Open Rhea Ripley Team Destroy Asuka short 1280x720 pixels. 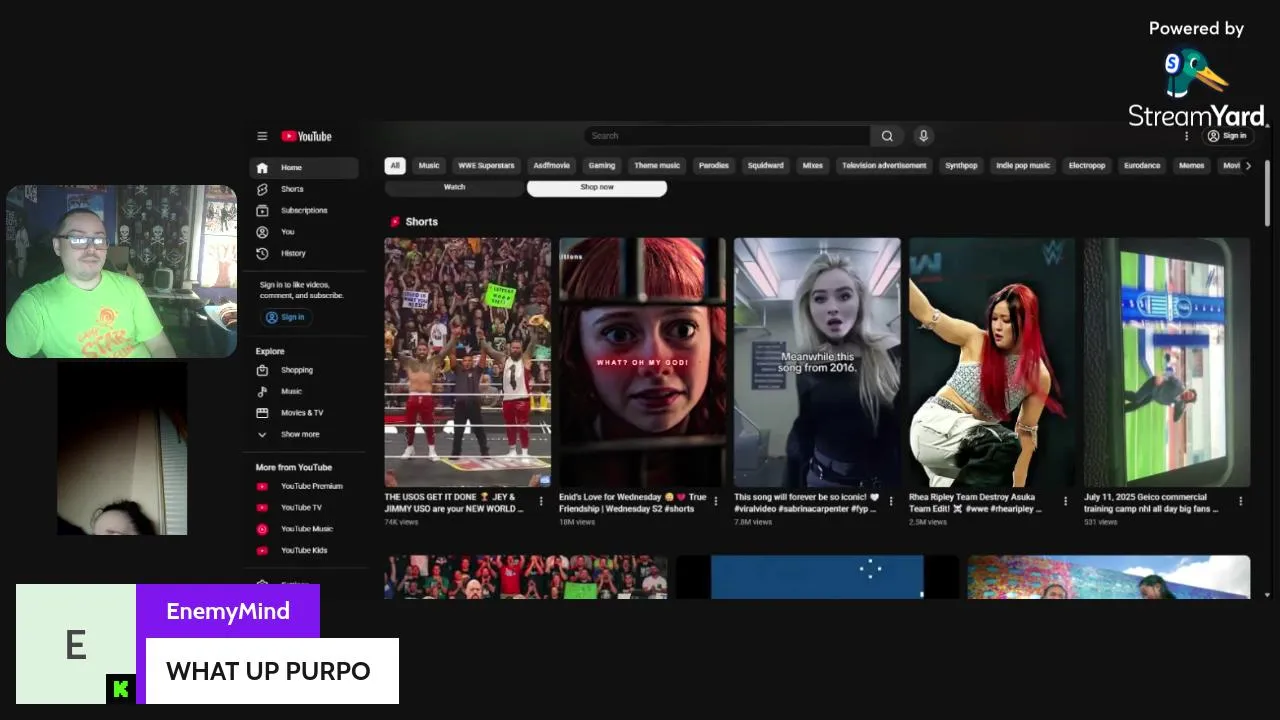(992, 362)
